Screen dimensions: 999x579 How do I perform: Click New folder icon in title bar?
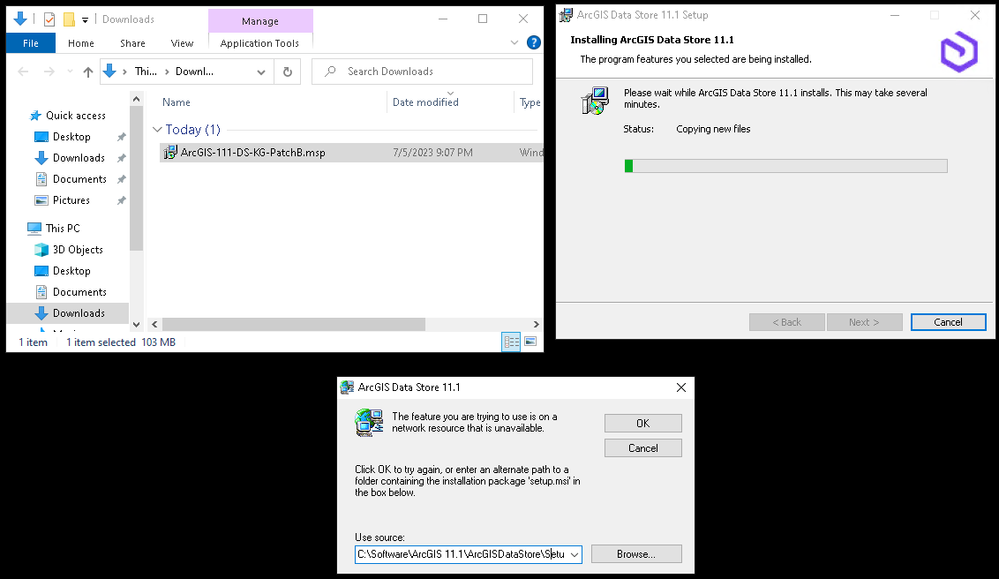point(69,19)
